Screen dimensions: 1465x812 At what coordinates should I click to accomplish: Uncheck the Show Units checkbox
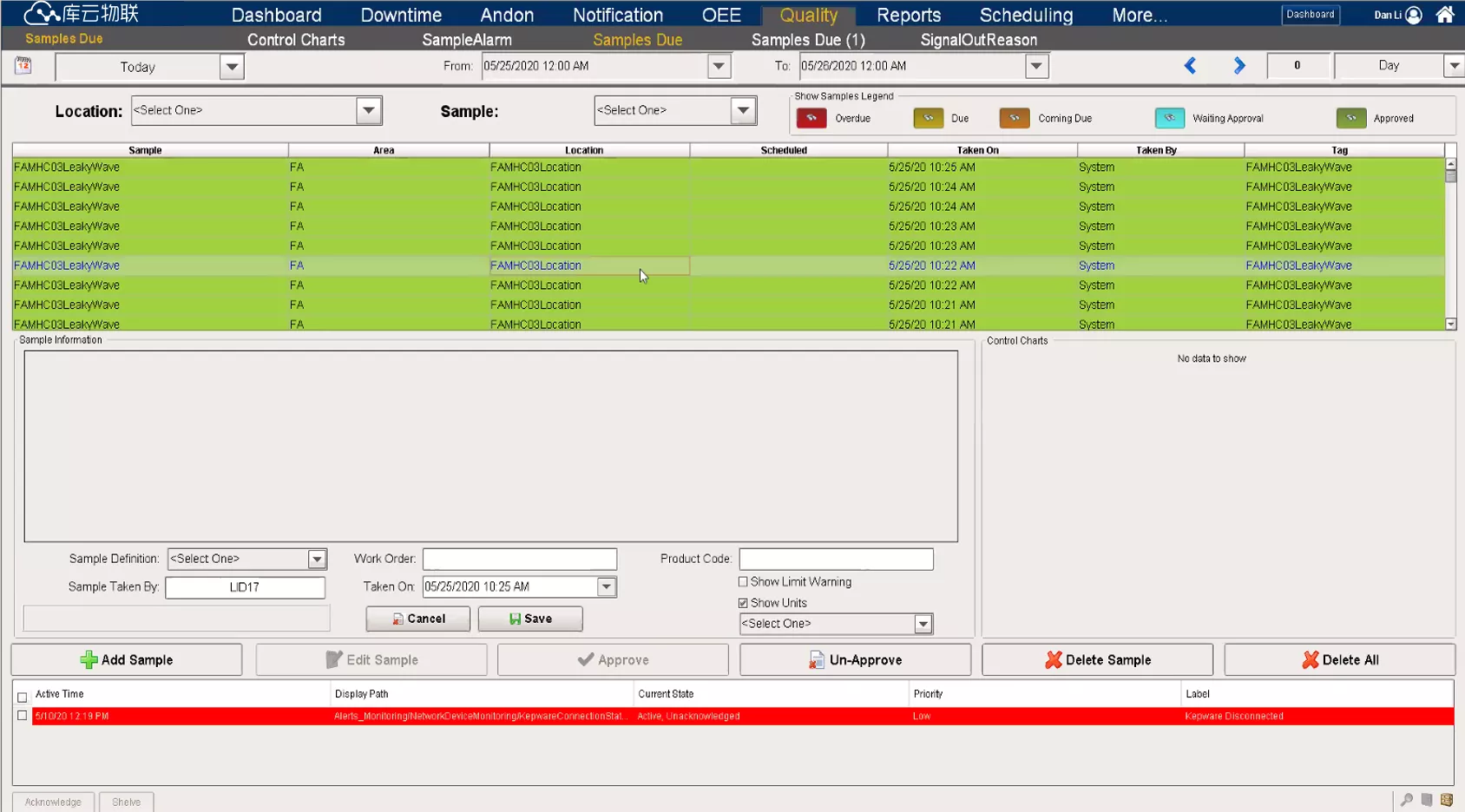point(743,603)
